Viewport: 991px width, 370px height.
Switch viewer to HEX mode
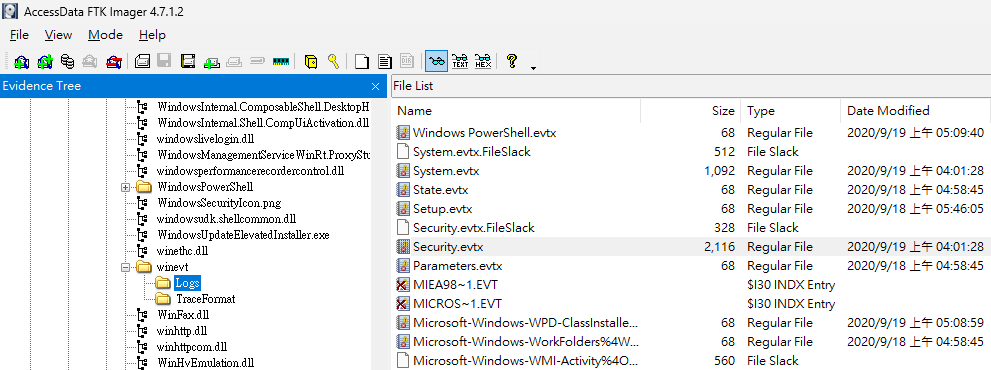pos(483,61)
